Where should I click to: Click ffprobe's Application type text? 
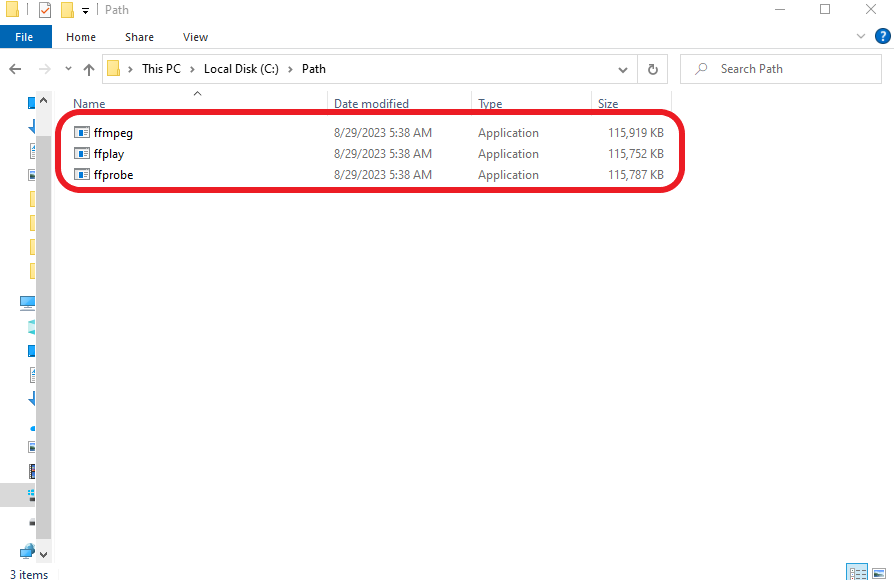click(508, 175)
